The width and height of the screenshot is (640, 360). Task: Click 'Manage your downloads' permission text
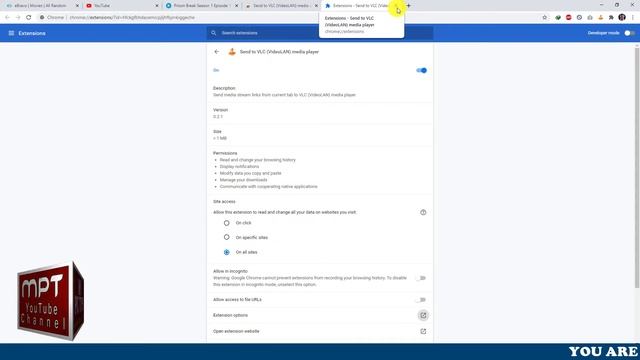coord(243,180)
